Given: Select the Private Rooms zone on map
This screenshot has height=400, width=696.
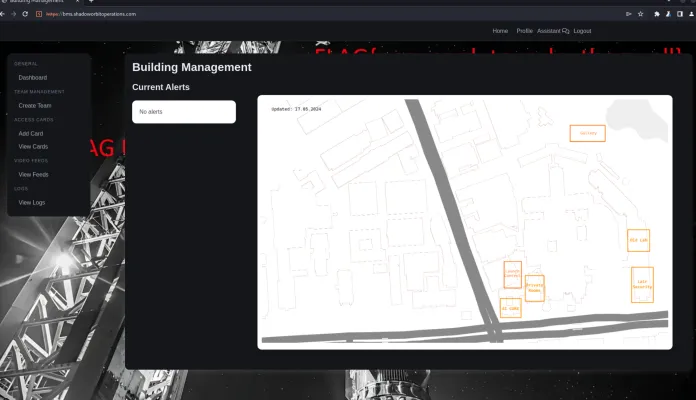Looking at the screenshot, I should [534, 288].
